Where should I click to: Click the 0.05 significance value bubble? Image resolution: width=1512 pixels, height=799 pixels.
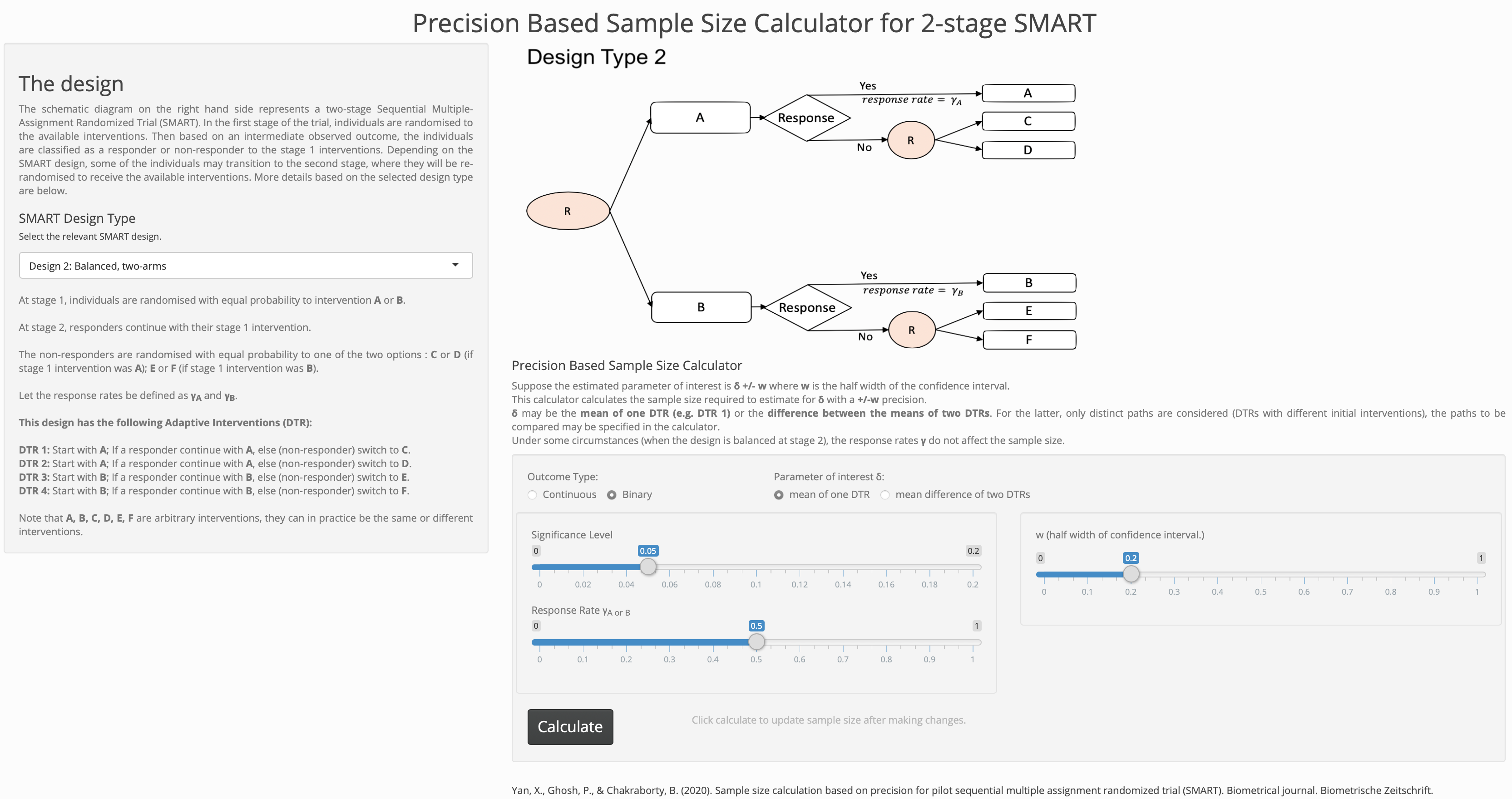648,551
